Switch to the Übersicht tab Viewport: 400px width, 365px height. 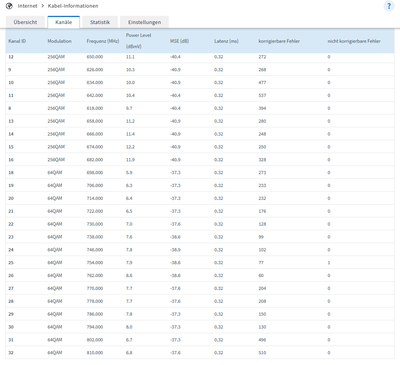click(25, 22)
